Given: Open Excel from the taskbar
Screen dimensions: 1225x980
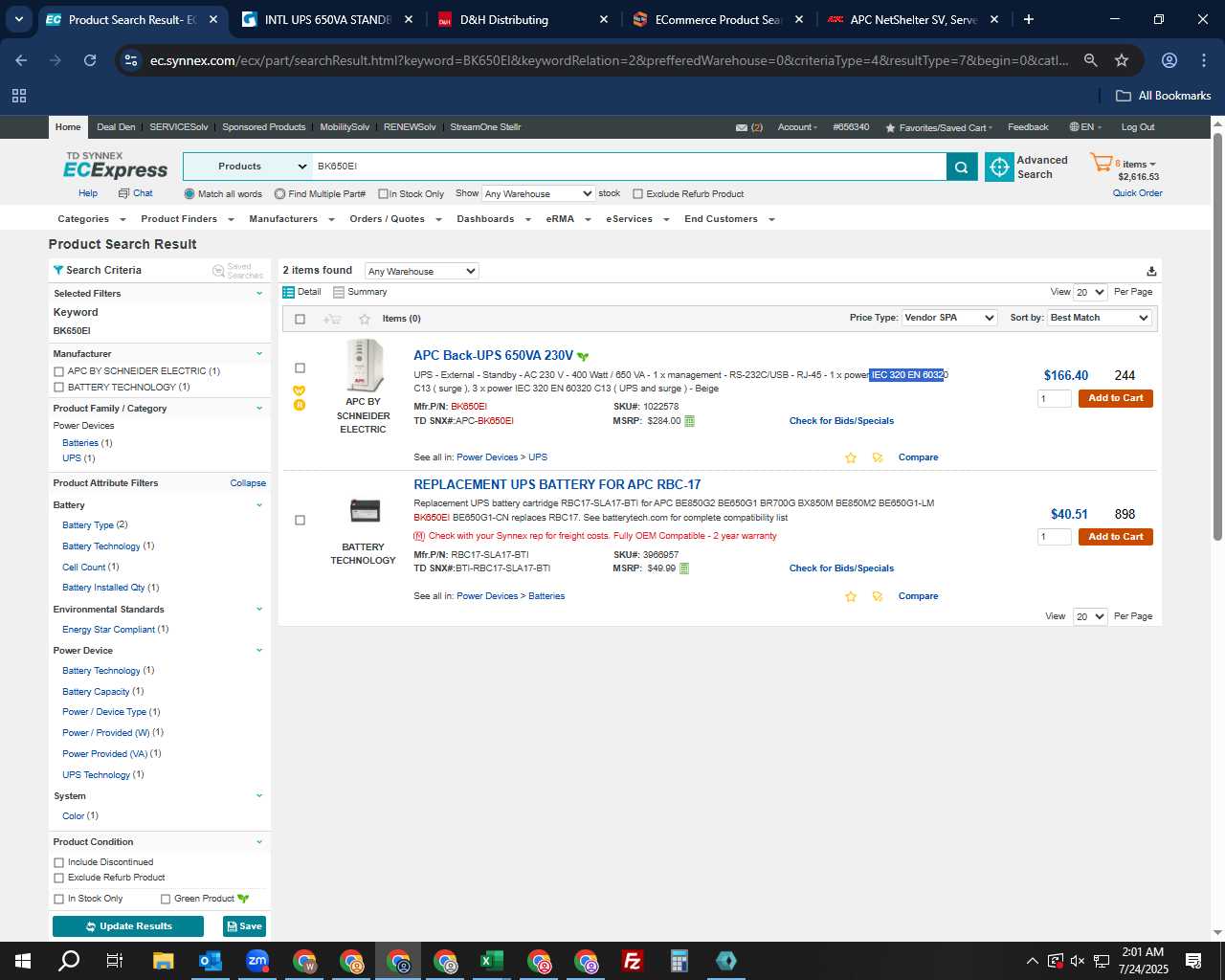Looking at the screenshot, I should [x=492, y=961].
